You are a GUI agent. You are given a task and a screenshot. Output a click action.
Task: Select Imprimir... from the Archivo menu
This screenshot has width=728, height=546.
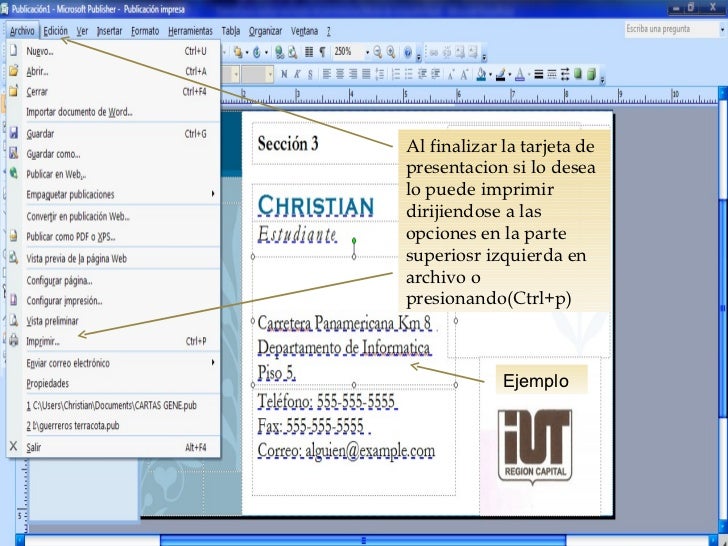[113, 341]
